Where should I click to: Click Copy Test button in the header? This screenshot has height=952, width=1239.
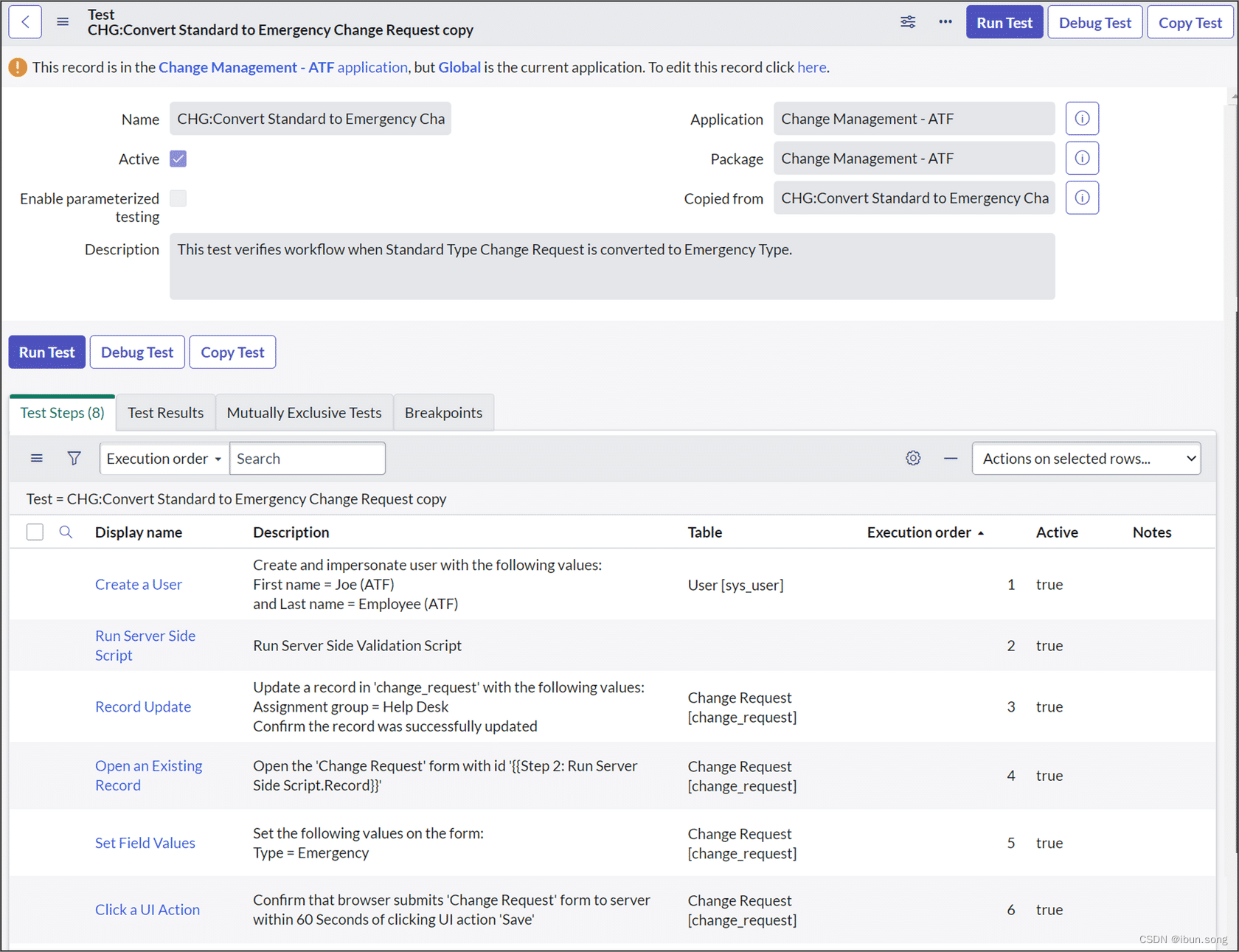[x=1190, y=22]
